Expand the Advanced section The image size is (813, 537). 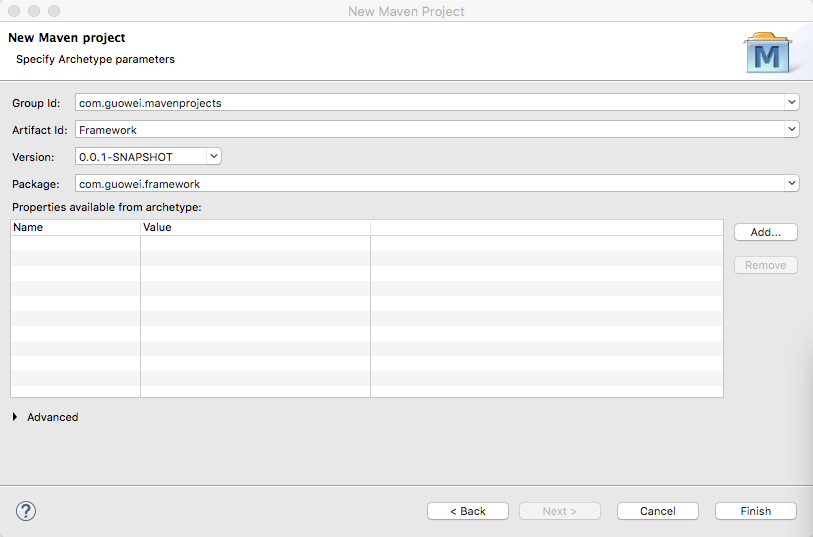(15, 417)
